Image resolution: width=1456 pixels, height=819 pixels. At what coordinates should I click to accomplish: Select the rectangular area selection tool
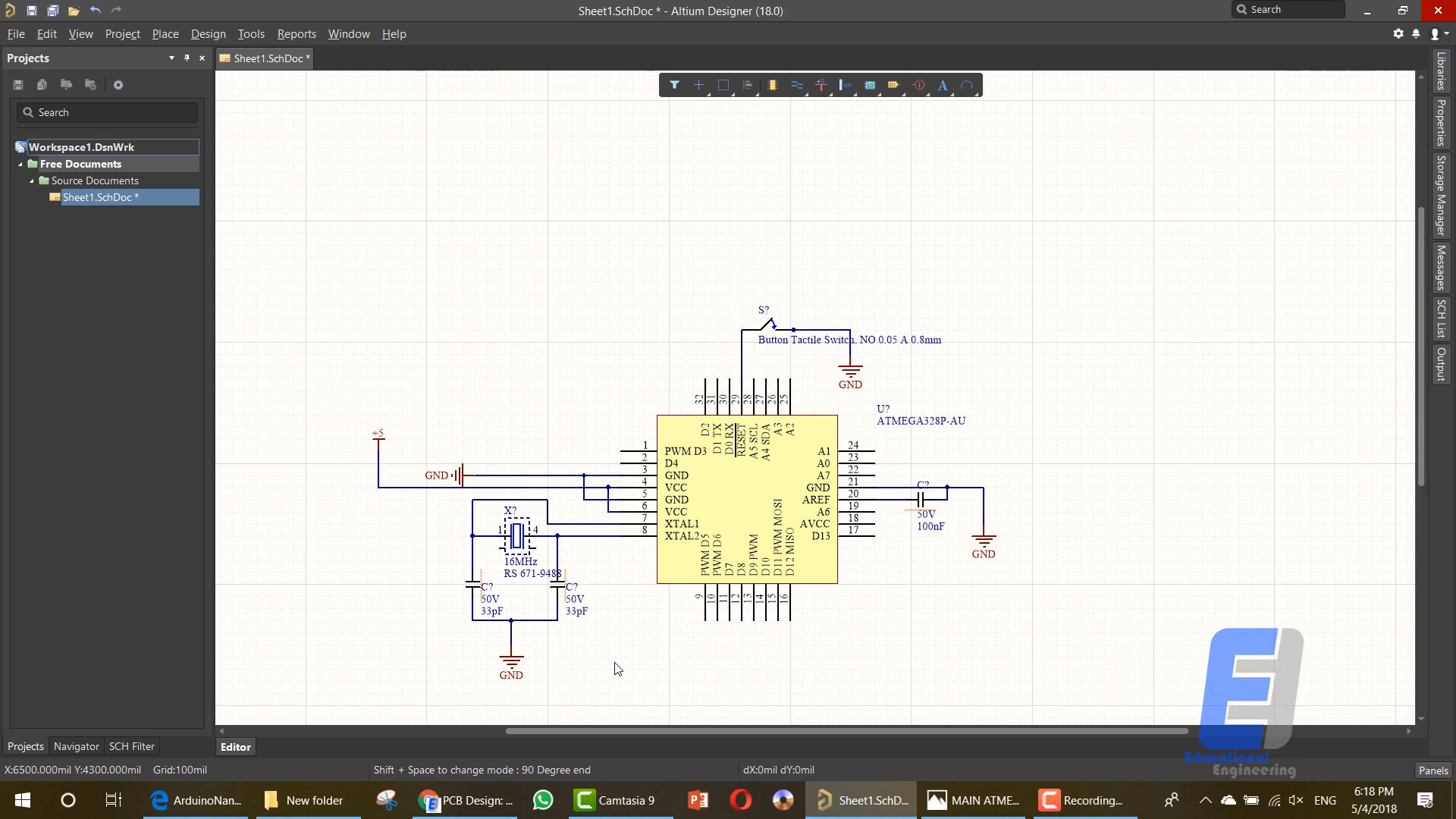(x=724, y=85)
